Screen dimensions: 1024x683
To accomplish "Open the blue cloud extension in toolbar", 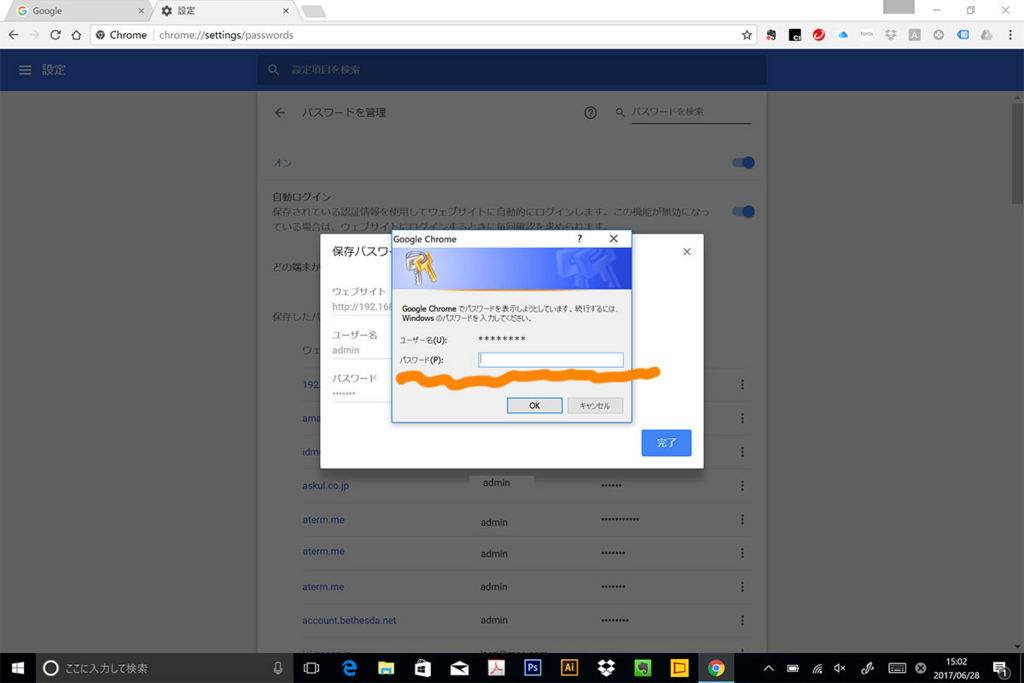I will click(842, 35).
